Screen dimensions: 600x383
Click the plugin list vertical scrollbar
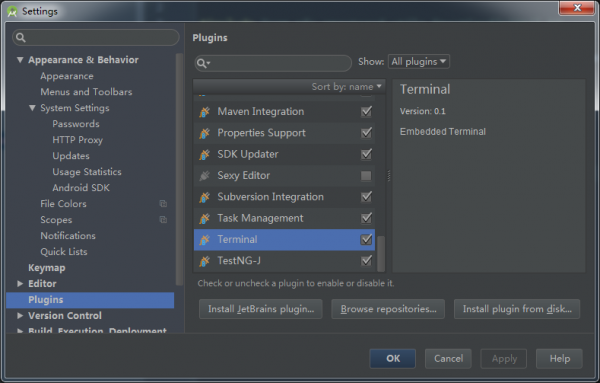381,253
